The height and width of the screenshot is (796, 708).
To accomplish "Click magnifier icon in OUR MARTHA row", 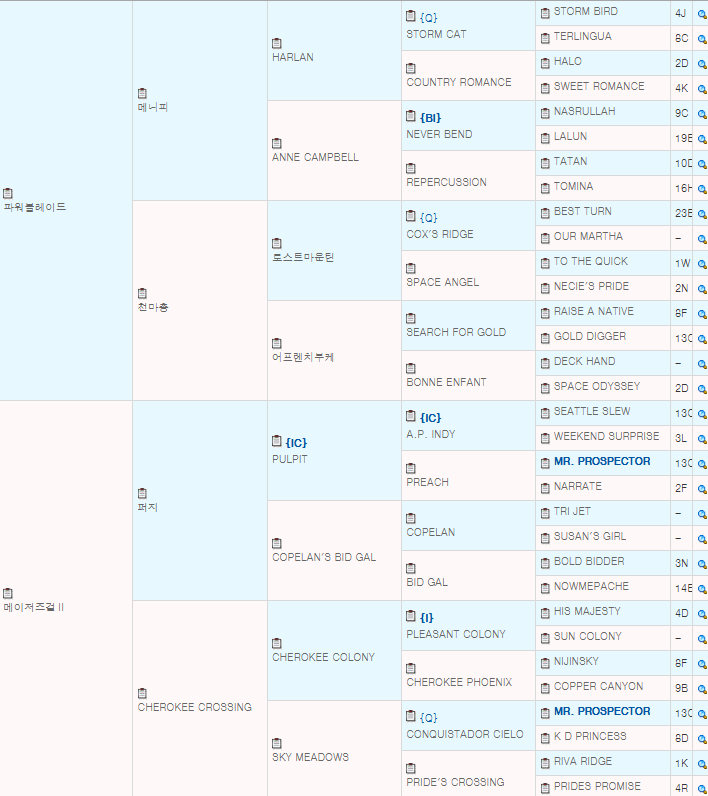I will point(702,239).
